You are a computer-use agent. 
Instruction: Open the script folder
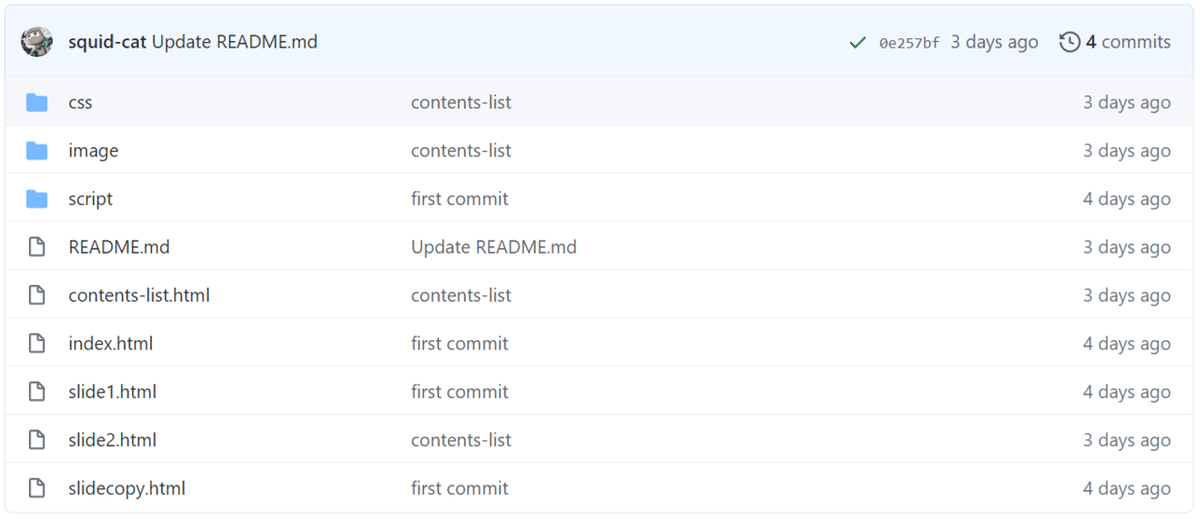click(x=90, y=199)
